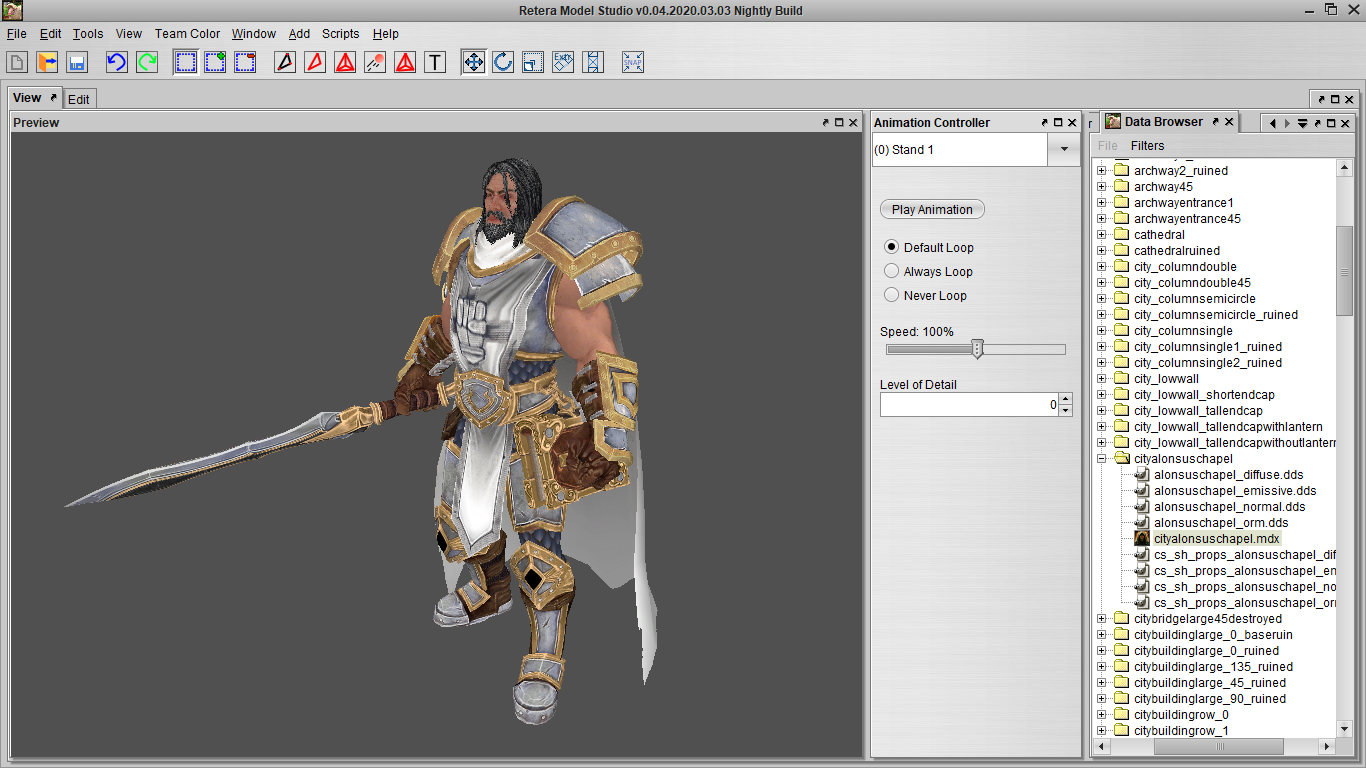Select alonsuschapel_normal.dds file
Viewport: 1366px width, 768px height.
click(1229, 507)
